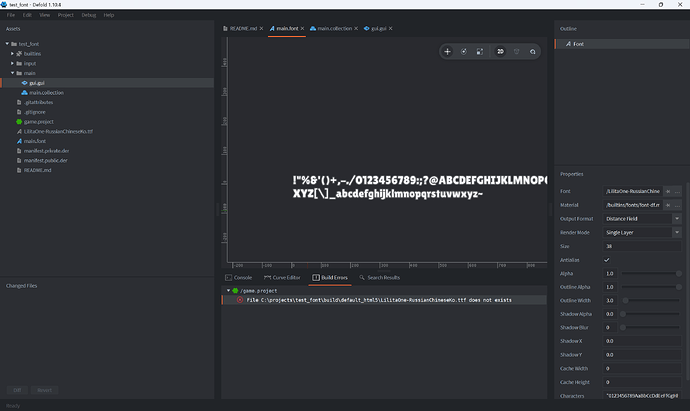Image resolution: width=690 pixels, height=411 pixels.
Task: Click the Revert button
Action: pyautogui.click(x=44, y=390)
